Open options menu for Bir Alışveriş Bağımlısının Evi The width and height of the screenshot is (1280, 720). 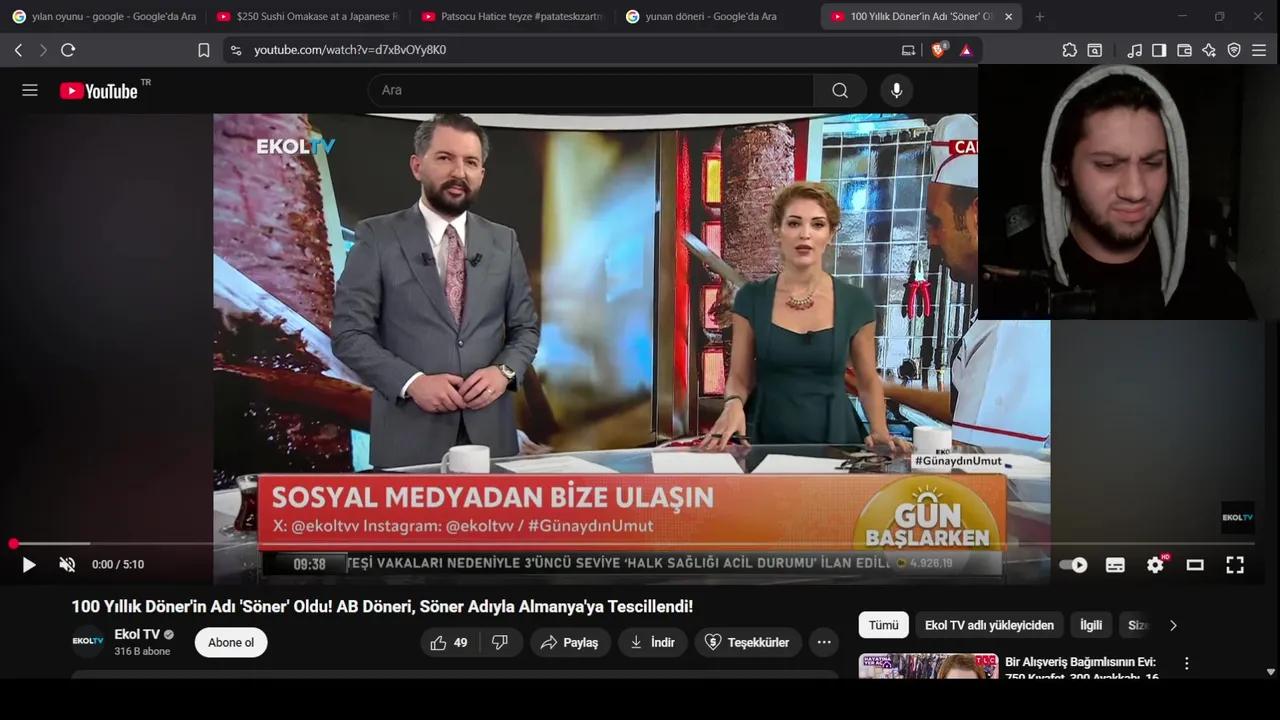tap(1187, 663)
